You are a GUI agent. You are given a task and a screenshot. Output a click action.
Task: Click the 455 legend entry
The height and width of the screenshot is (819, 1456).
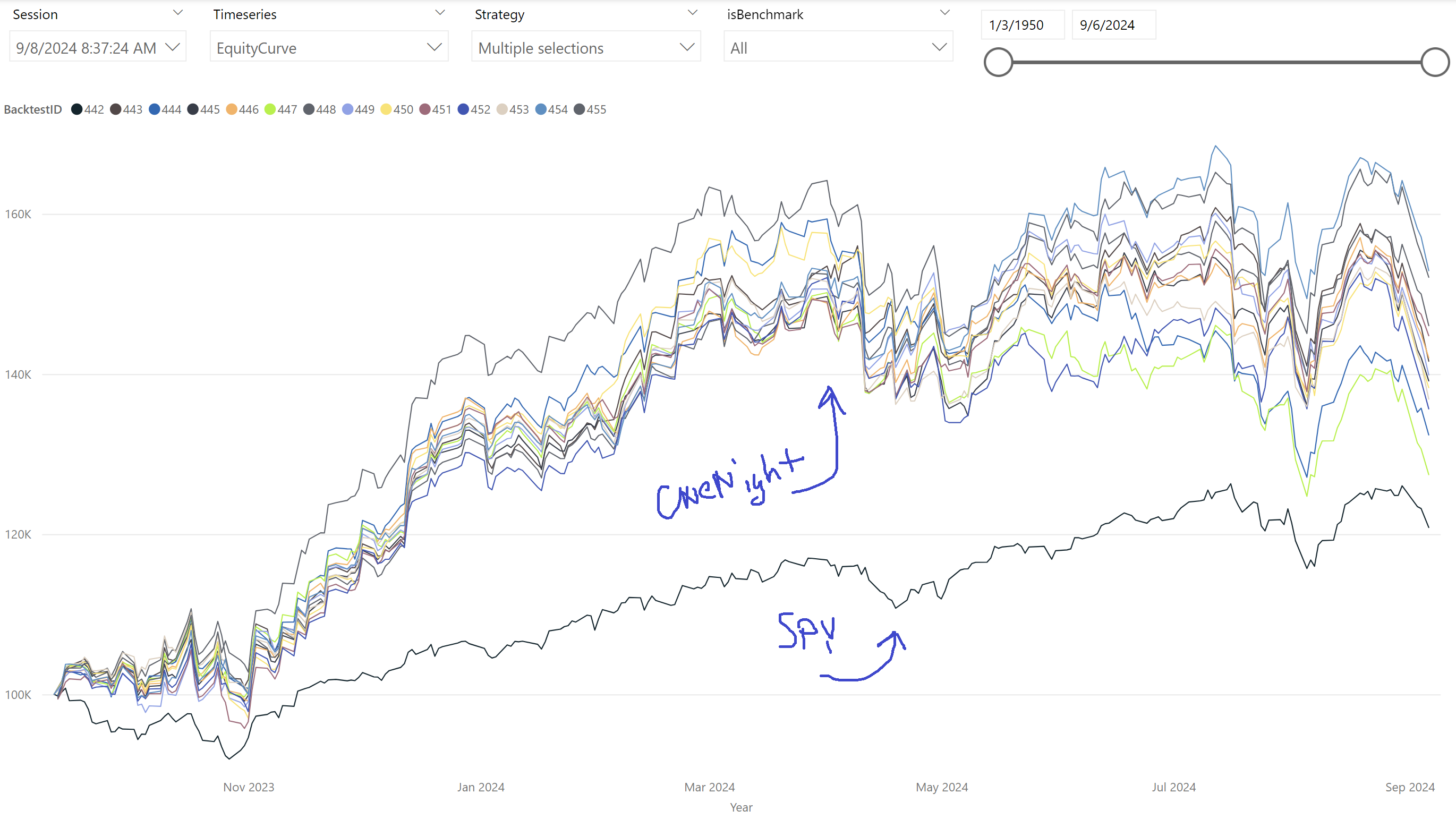click(590, 109)
